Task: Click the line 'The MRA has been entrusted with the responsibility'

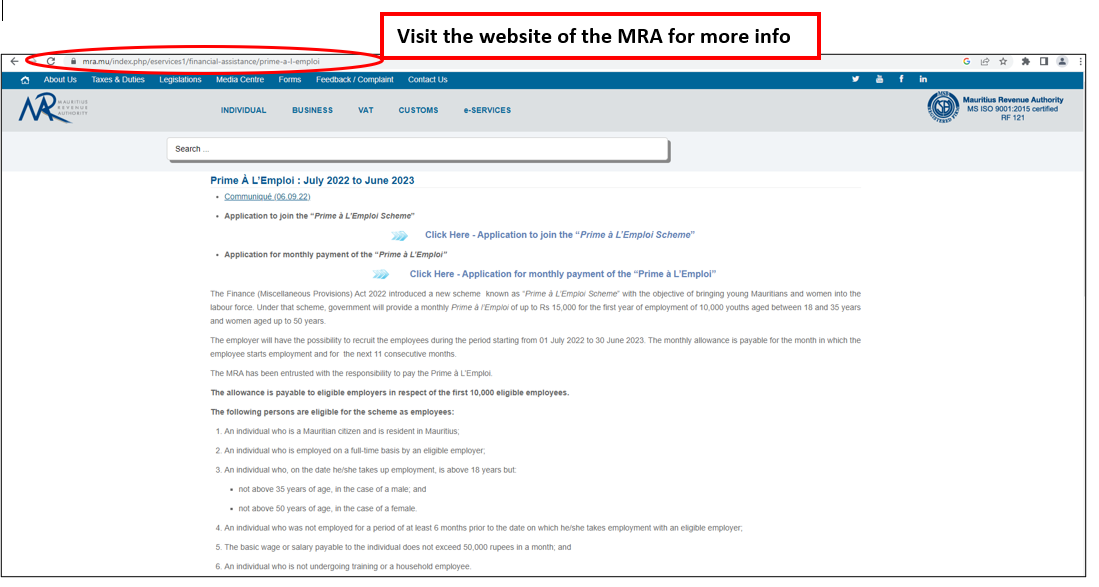Action: (x=351, y=373)
